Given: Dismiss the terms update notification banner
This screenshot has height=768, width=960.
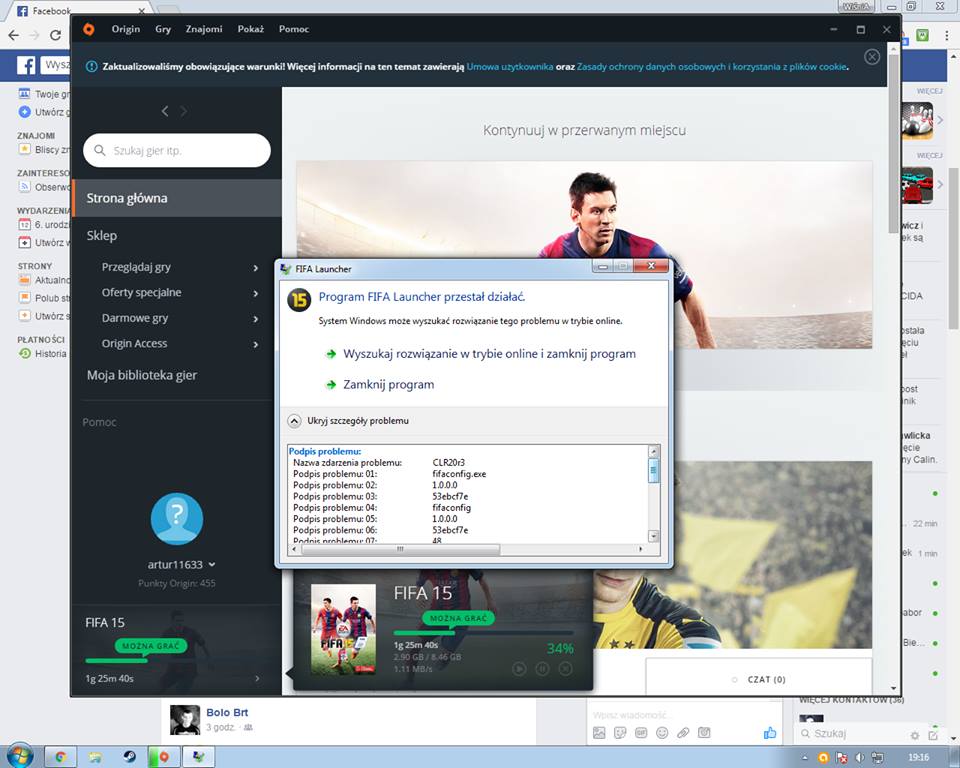Looking at the screenshot, I should pos(872,57).
